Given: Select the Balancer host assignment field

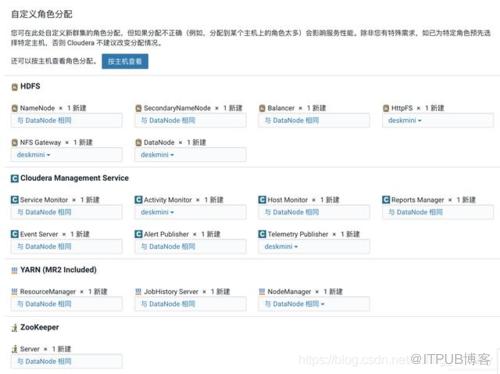Looking at the screenshot, I should pos(314,120).
